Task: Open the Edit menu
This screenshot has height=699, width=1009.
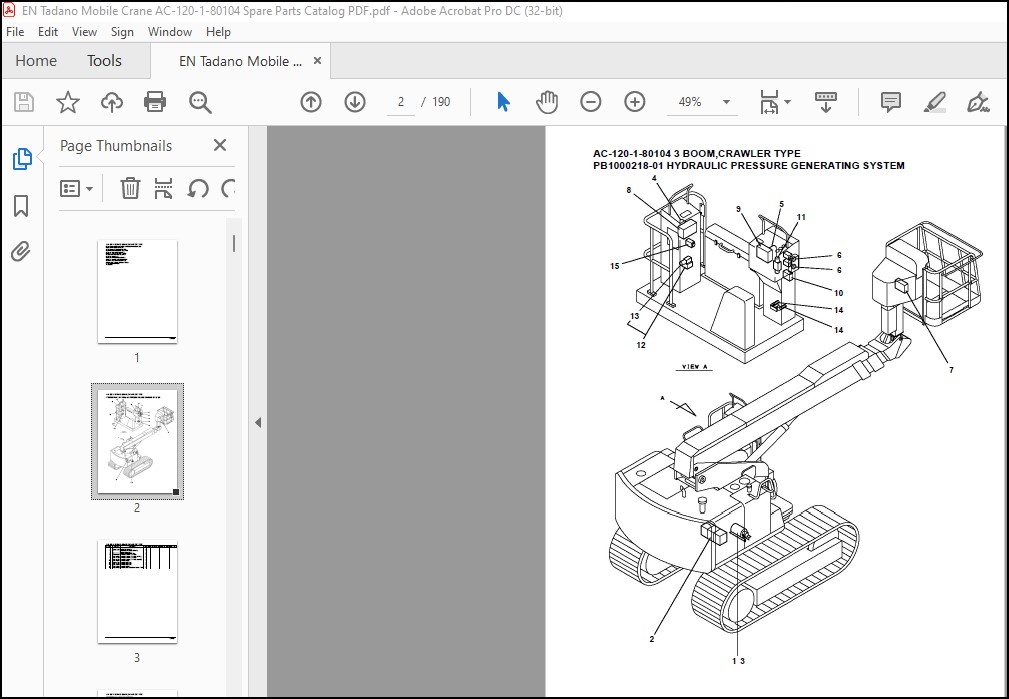Action: (48, 32)
